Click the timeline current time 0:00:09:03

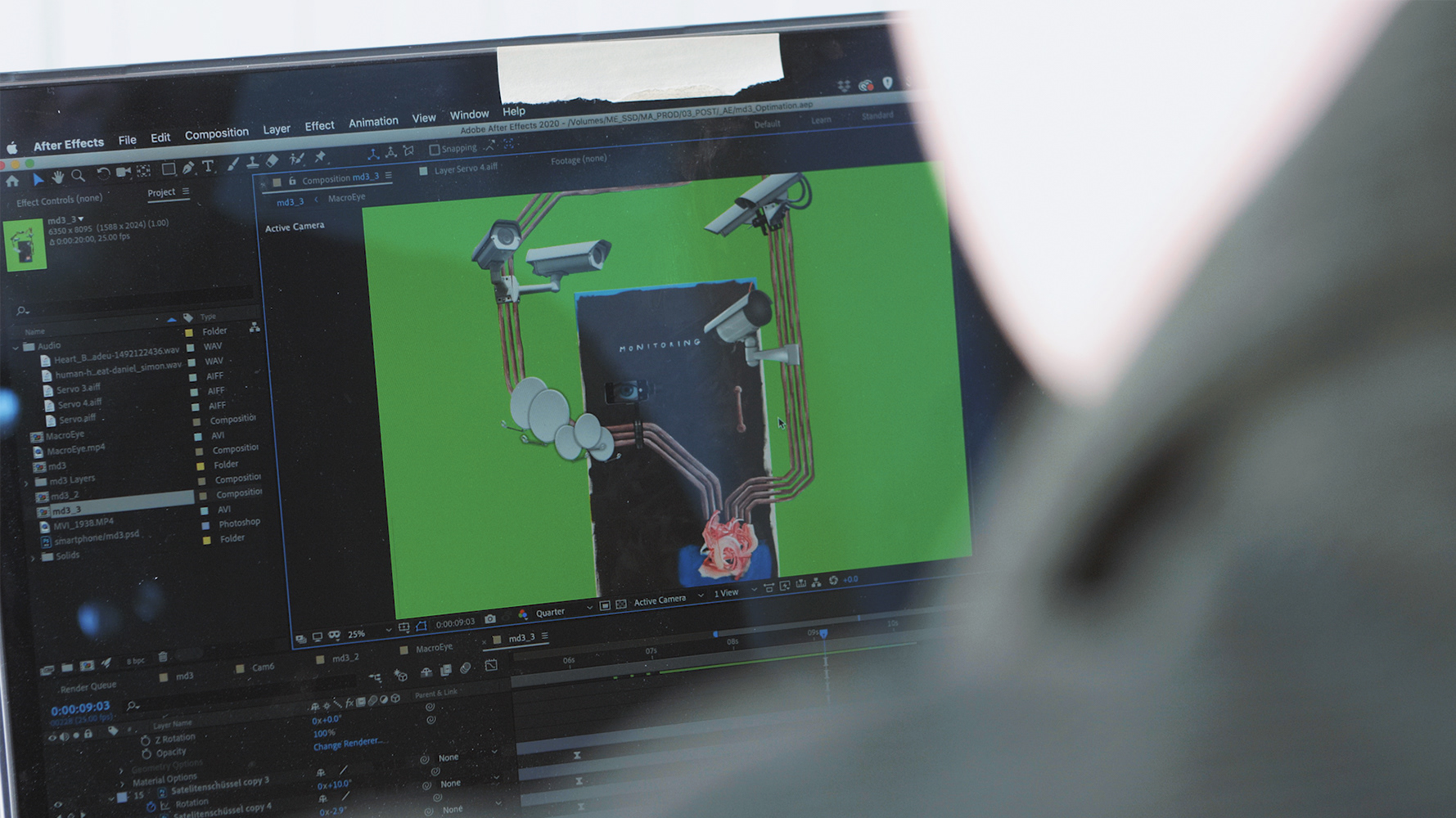(x=80, y=708)
